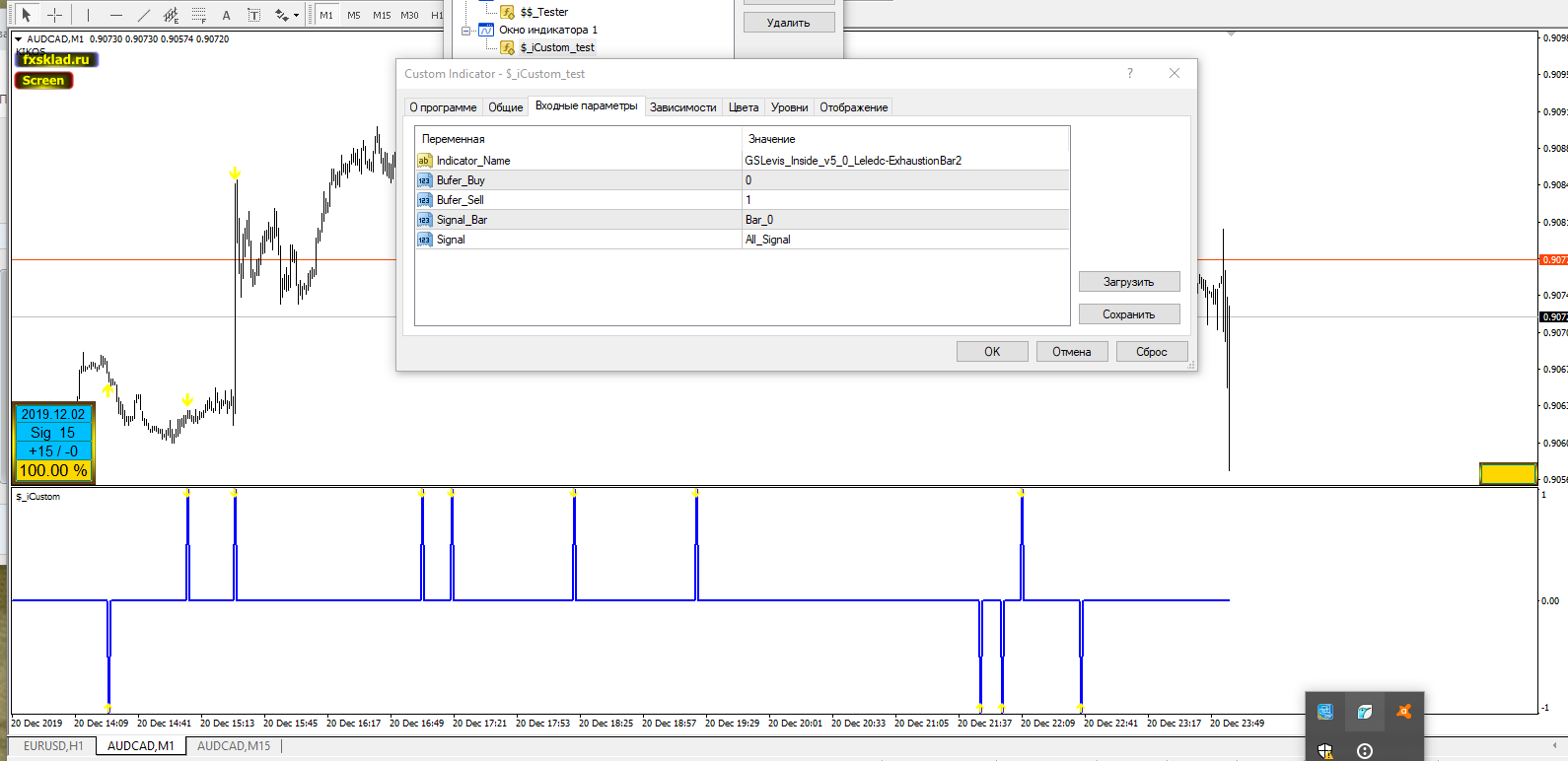Open the Общие tab

(506, 107)
